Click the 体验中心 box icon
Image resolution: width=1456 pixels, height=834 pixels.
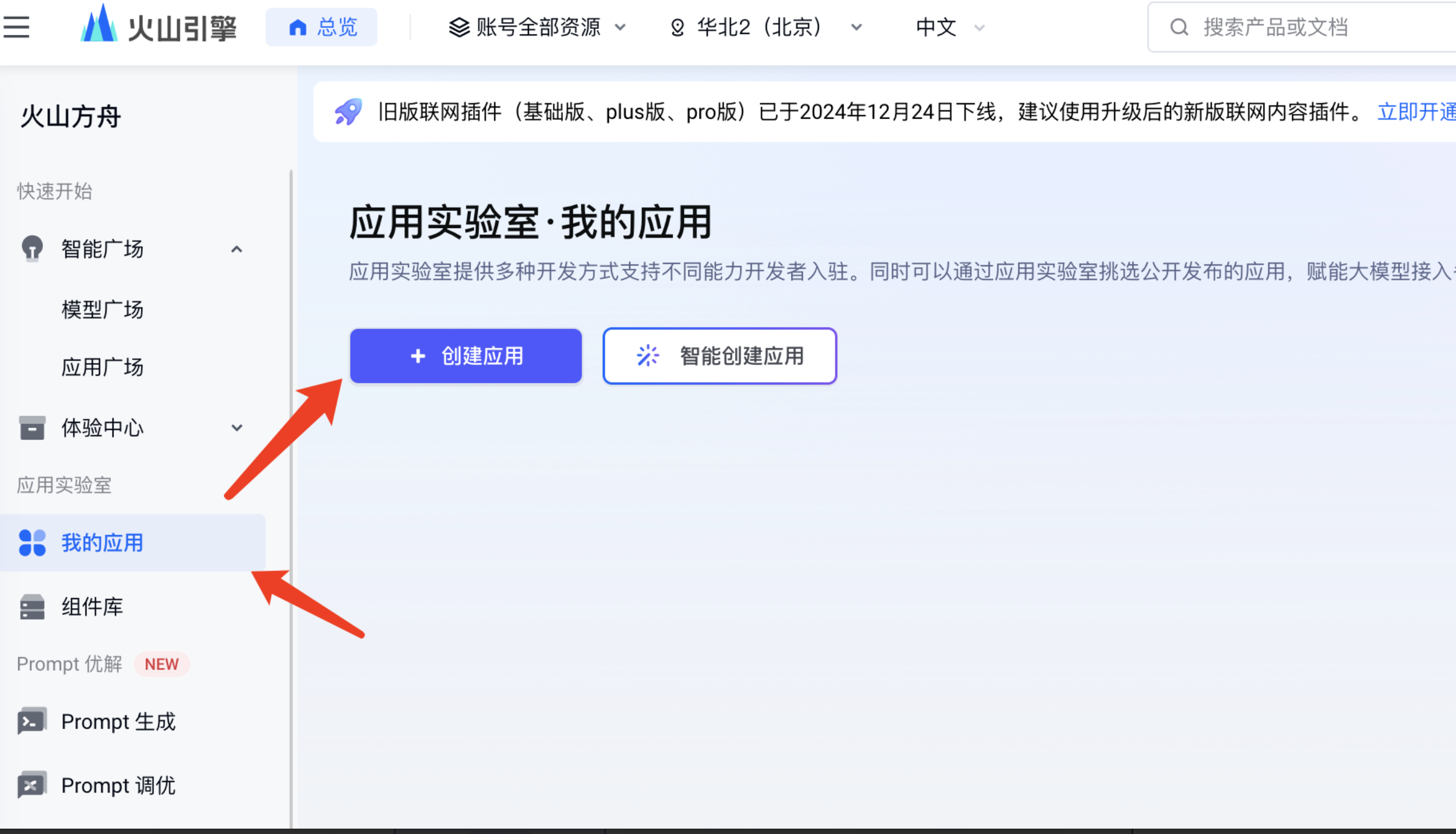pyautogui.click(x=32, y=428)
